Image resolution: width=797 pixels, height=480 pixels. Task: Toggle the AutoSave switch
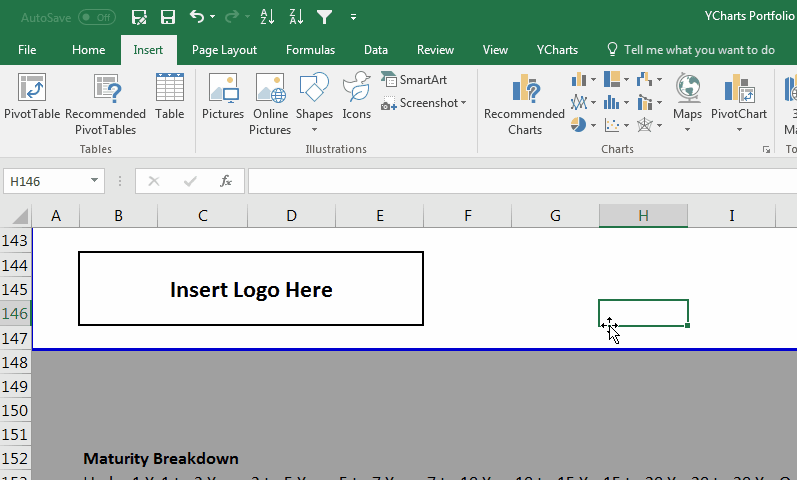(x=97, y=17)
